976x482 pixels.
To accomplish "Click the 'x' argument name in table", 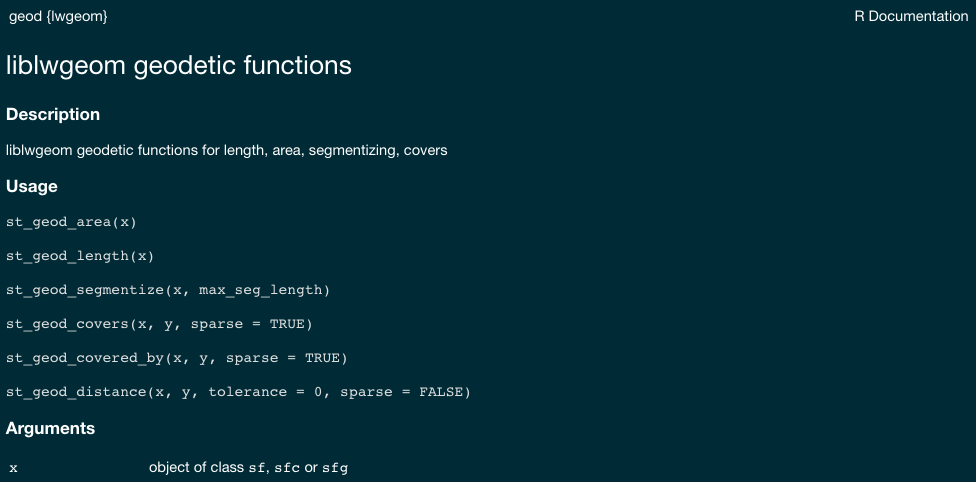I will coord(14,468).
